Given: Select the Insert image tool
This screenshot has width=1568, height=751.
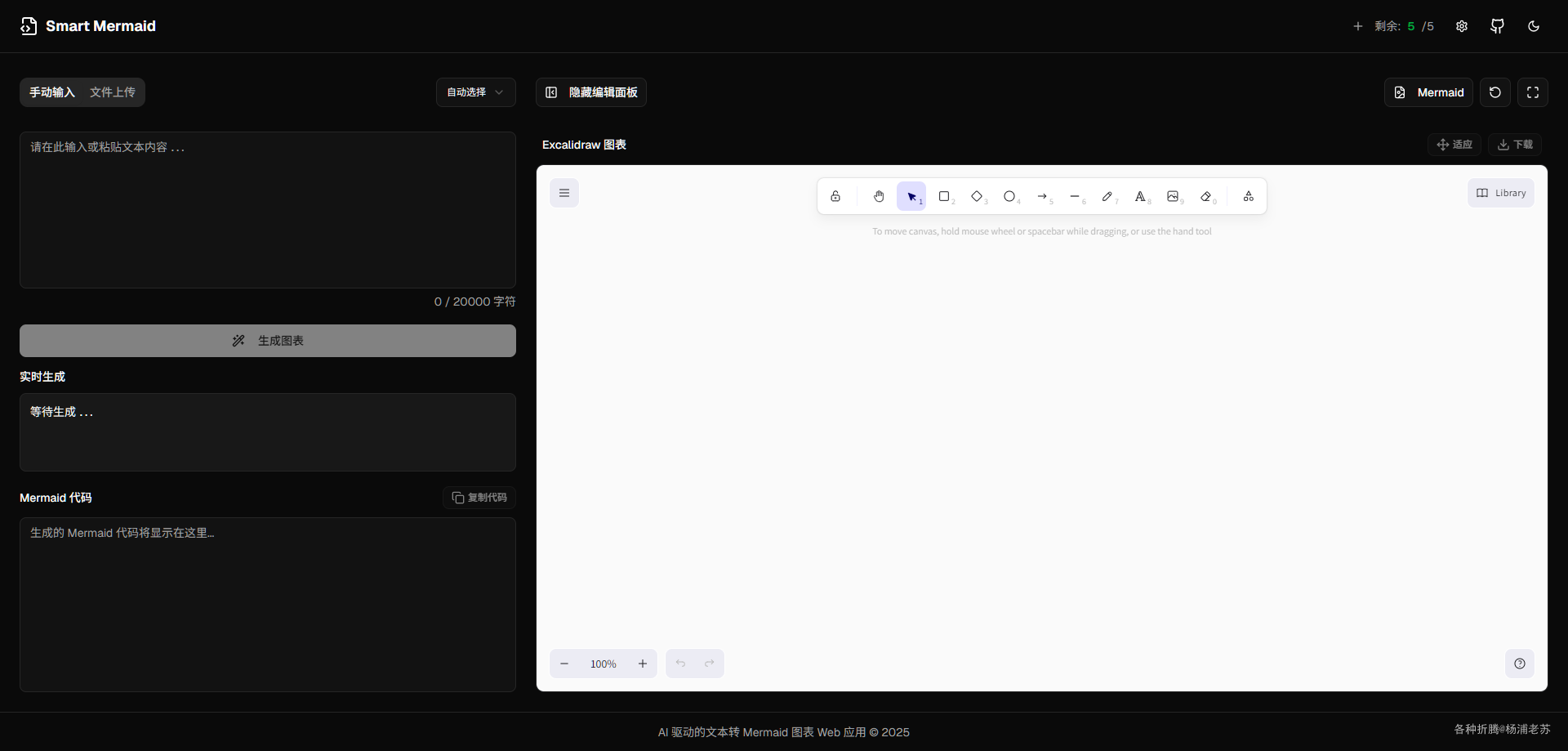Looking at the screenshot, I should pyautogui.click(x=1173, y=196).
